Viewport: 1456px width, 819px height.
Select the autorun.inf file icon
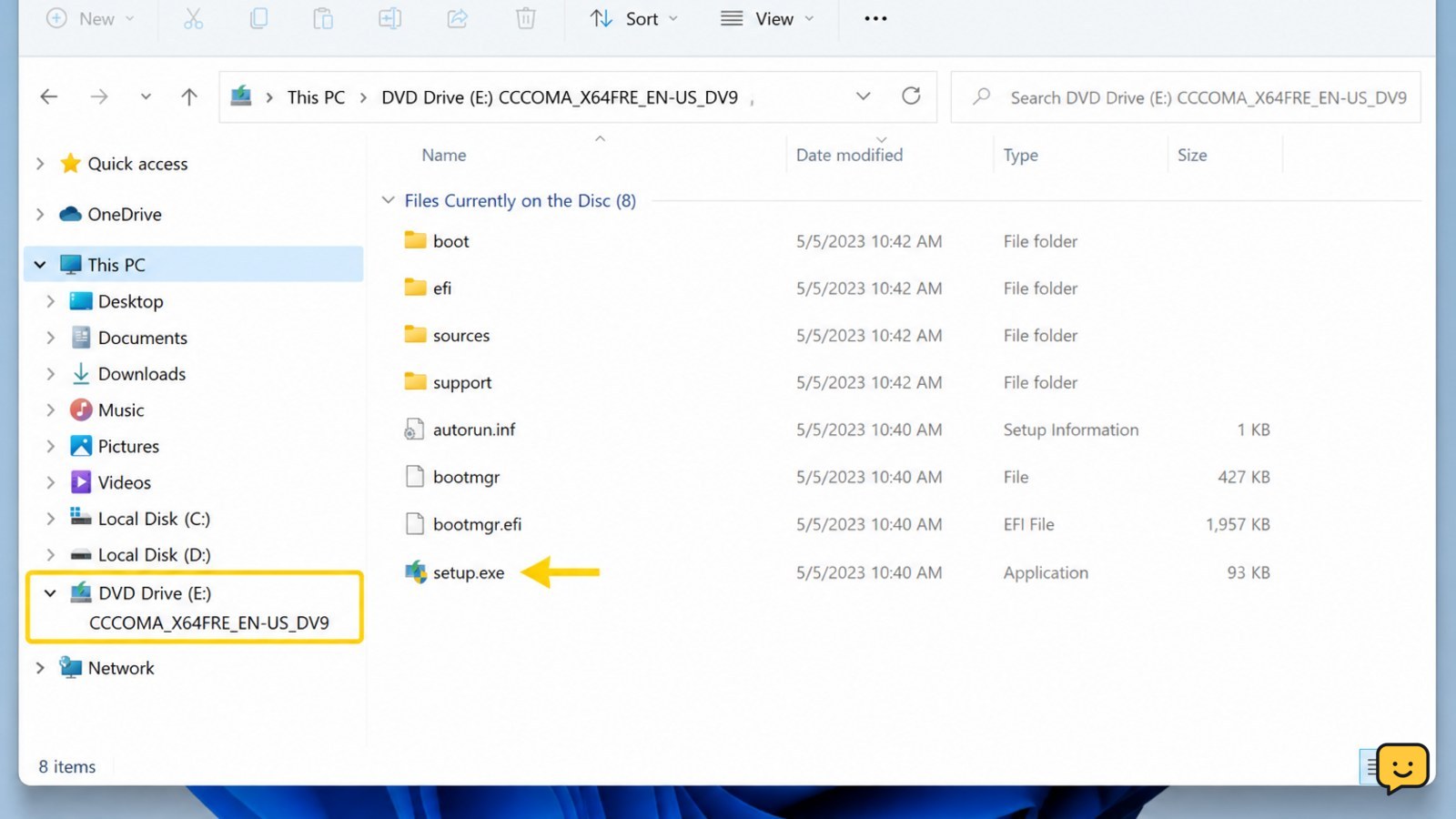coord(414,430)
